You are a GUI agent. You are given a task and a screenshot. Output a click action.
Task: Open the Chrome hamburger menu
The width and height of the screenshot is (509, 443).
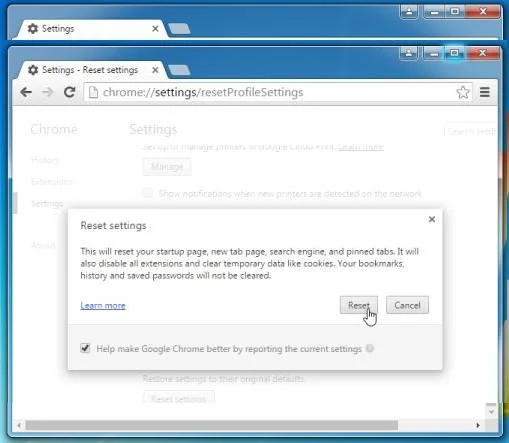click(485, 92)
